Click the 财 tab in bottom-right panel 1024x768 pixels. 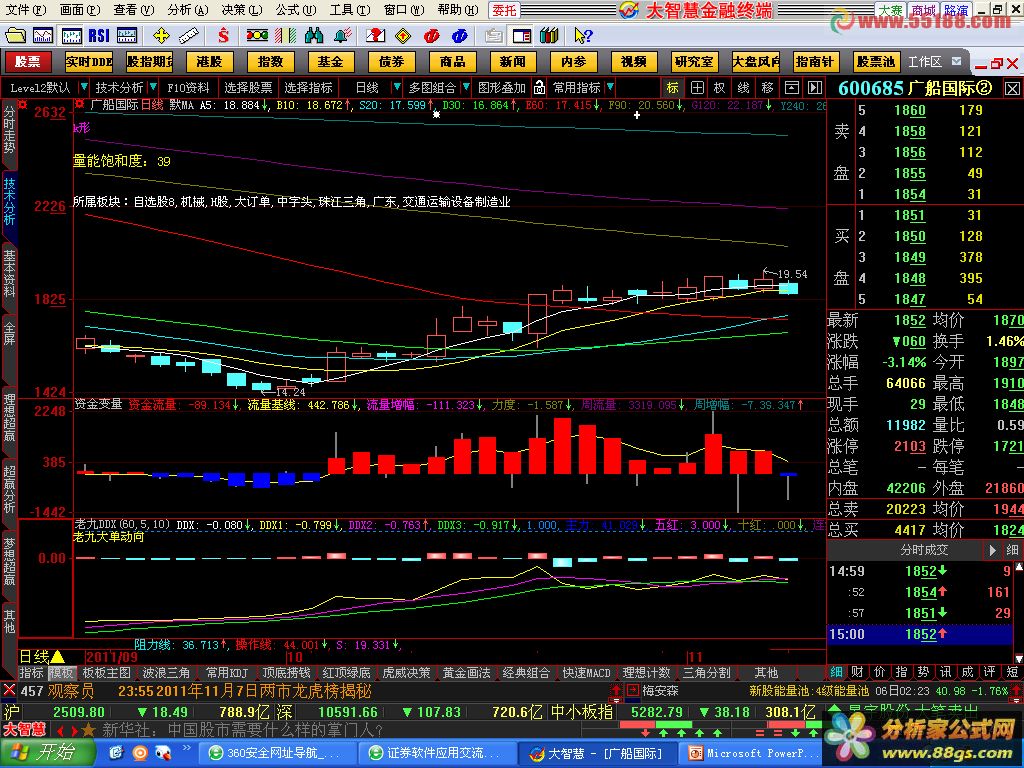[x=858, y=673]
